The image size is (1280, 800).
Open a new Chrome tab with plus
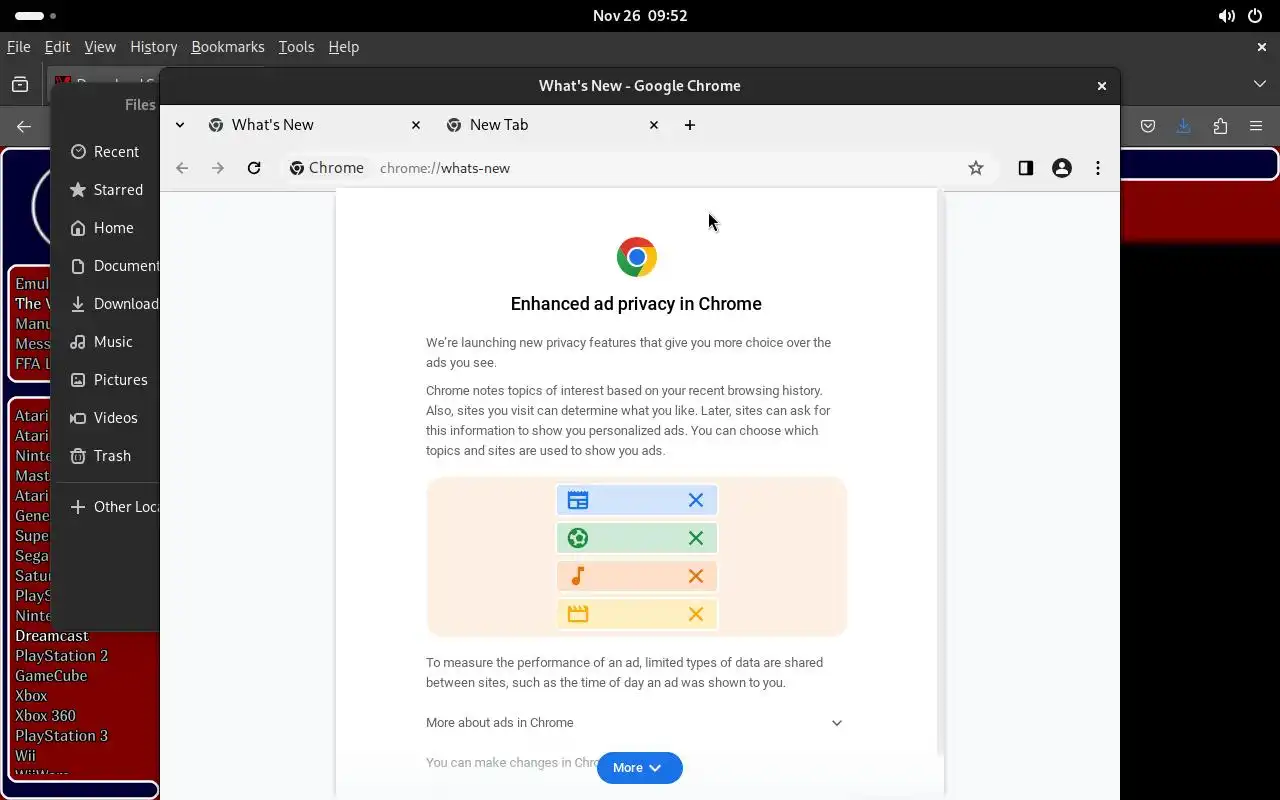pyautogui.click(x=689, y=125)
